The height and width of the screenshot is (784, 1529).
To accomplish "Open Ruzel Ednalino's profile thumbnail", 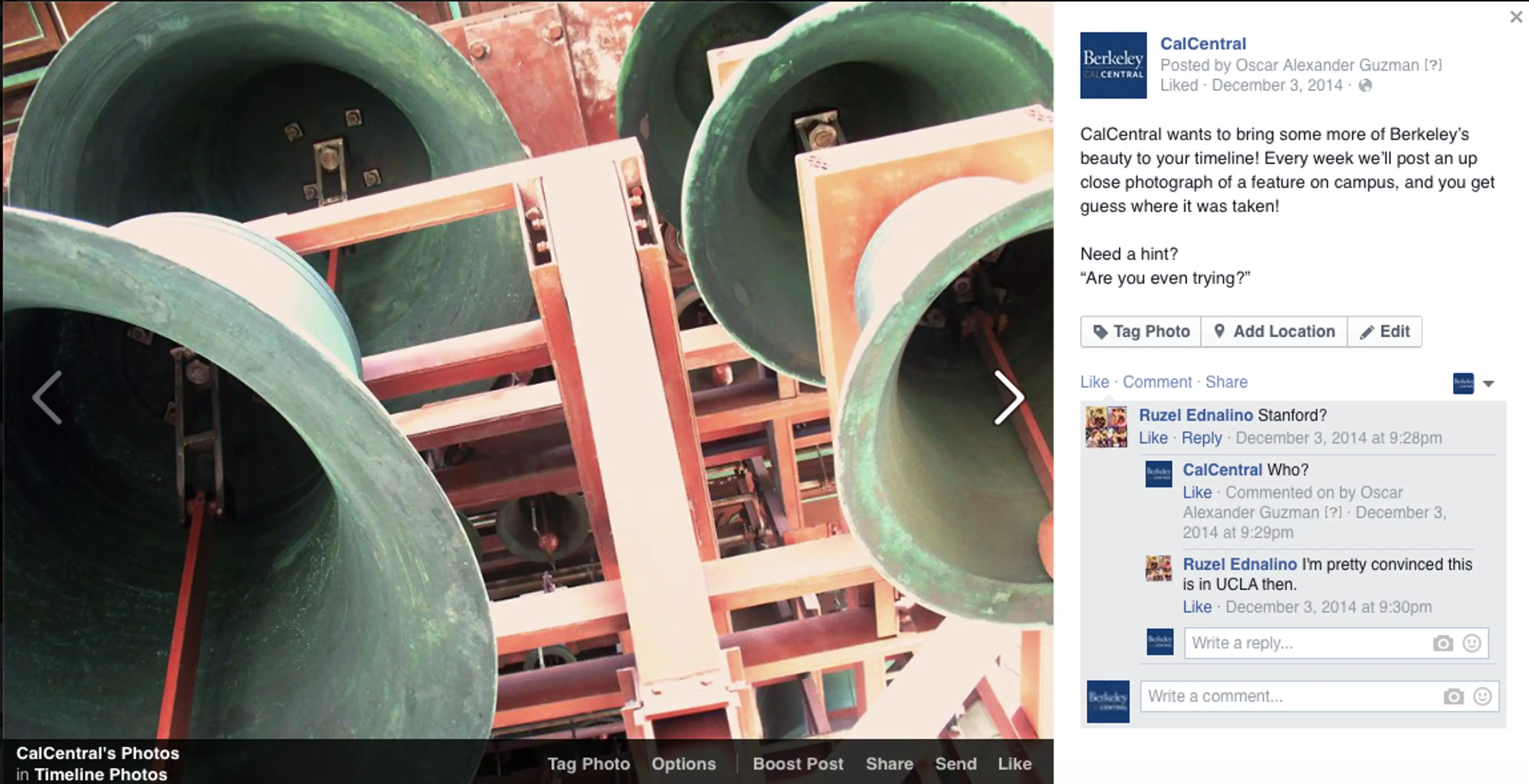I will (x=1107, y=426).
